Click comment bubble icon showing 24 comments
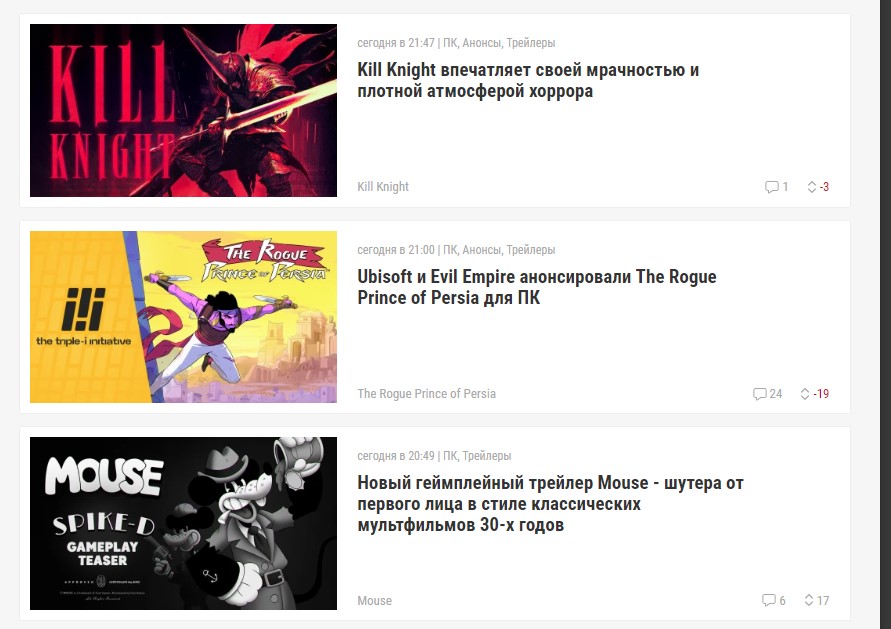This screenshot has width=891, height=629. tap(759, 394)
